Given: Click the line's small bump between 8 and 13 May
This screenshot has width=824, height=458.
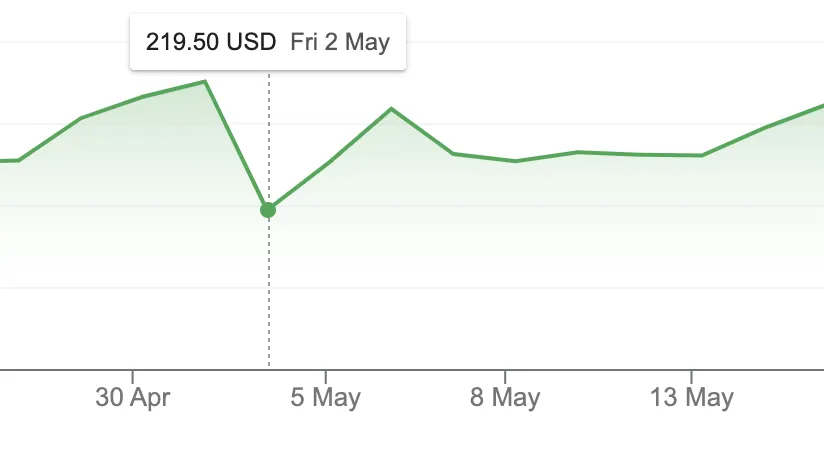Looking at the screenshot, I should point(578,152).
